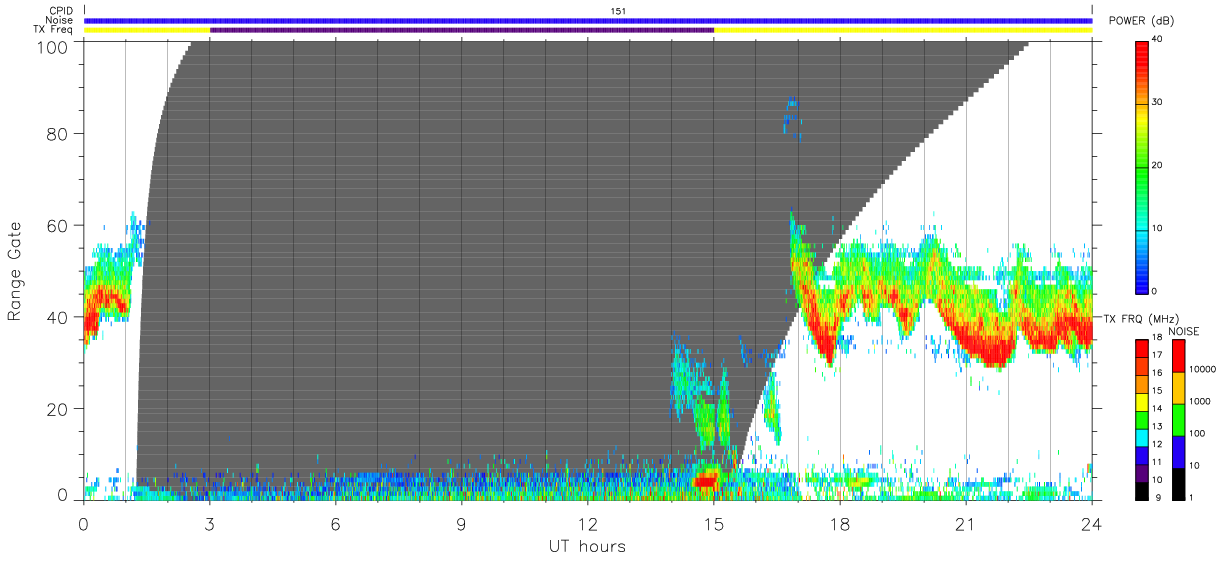Pick the yellow swatch of NOISE legend
Viewport: 1228px width, 567px height.
pos(1179,388)
